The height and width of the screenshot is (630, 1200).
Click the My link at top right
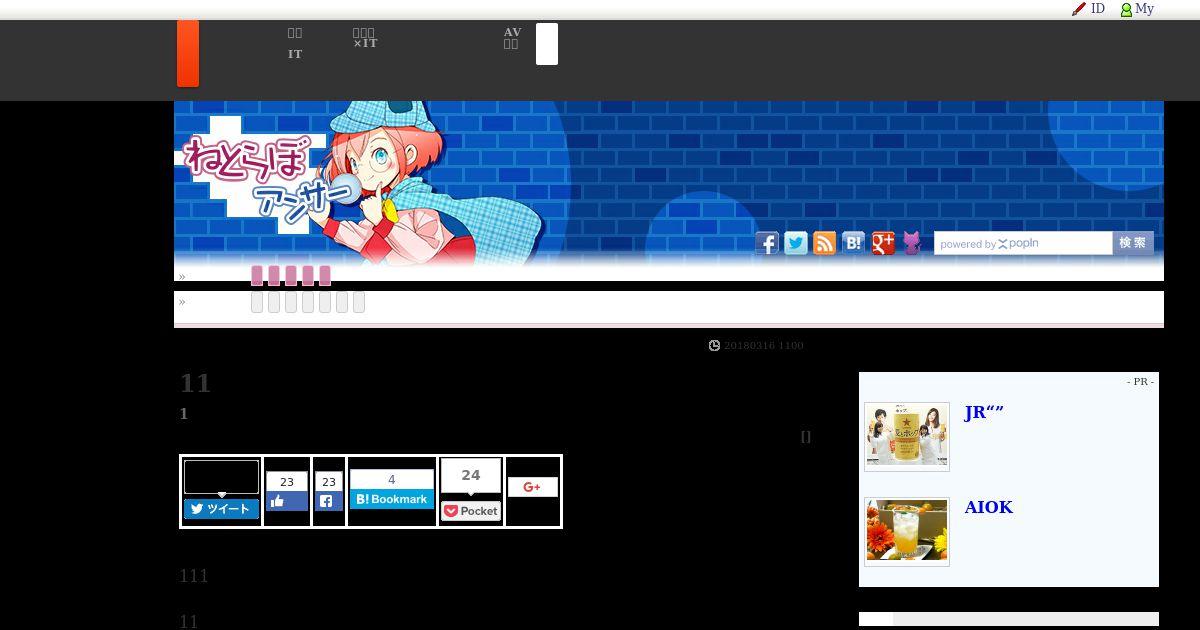pos(1145,9)
